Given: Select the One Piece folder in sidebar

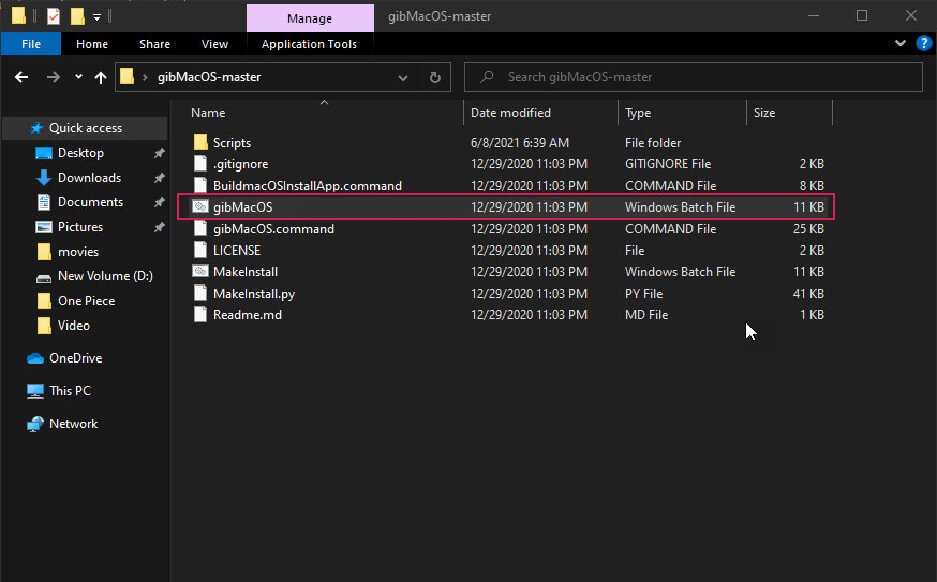Looking at the screenshot, I should 86,301.
